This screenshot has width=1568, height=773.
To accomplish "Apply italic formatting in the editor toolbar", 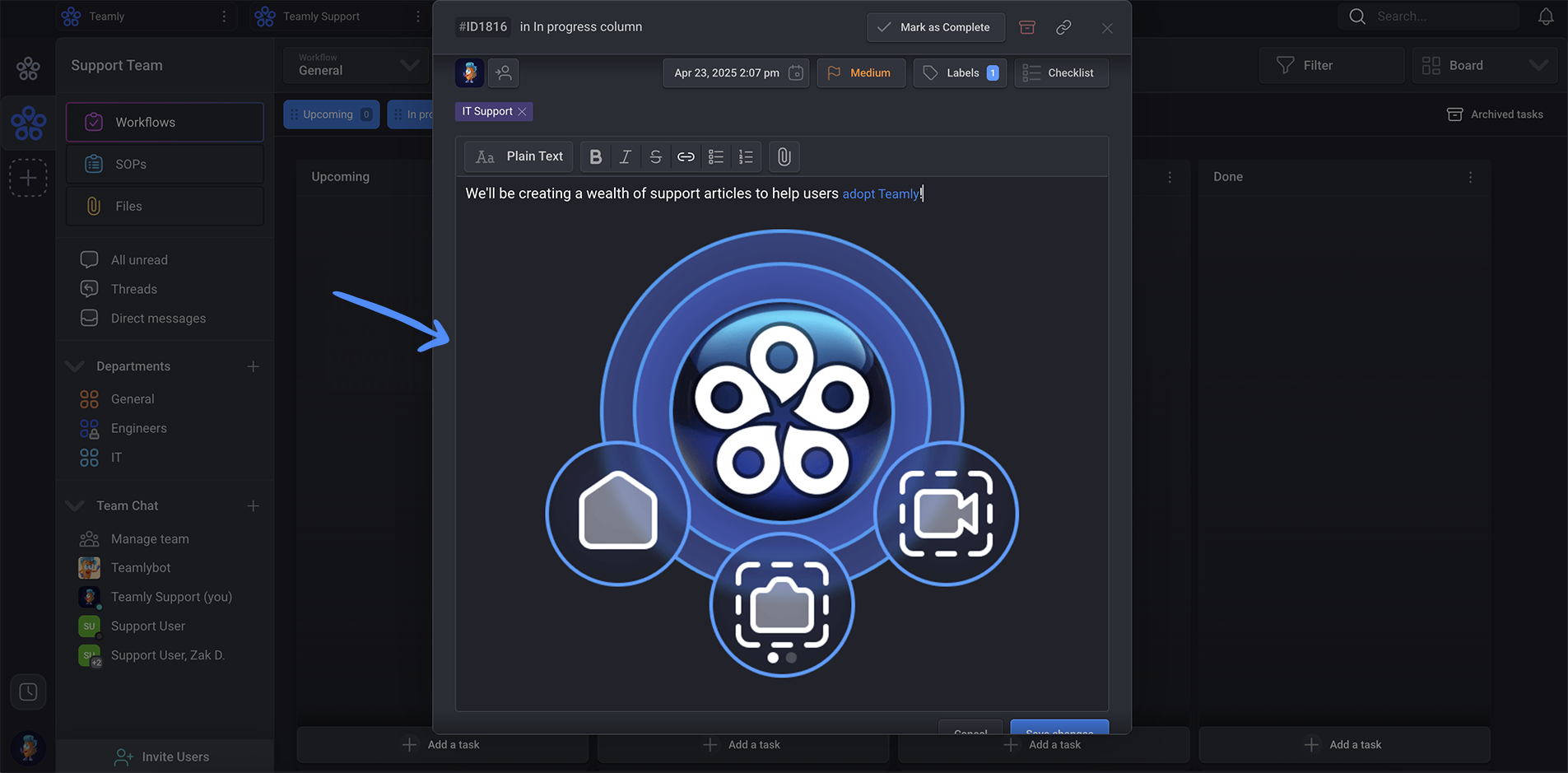I will [x=626, y=156].
